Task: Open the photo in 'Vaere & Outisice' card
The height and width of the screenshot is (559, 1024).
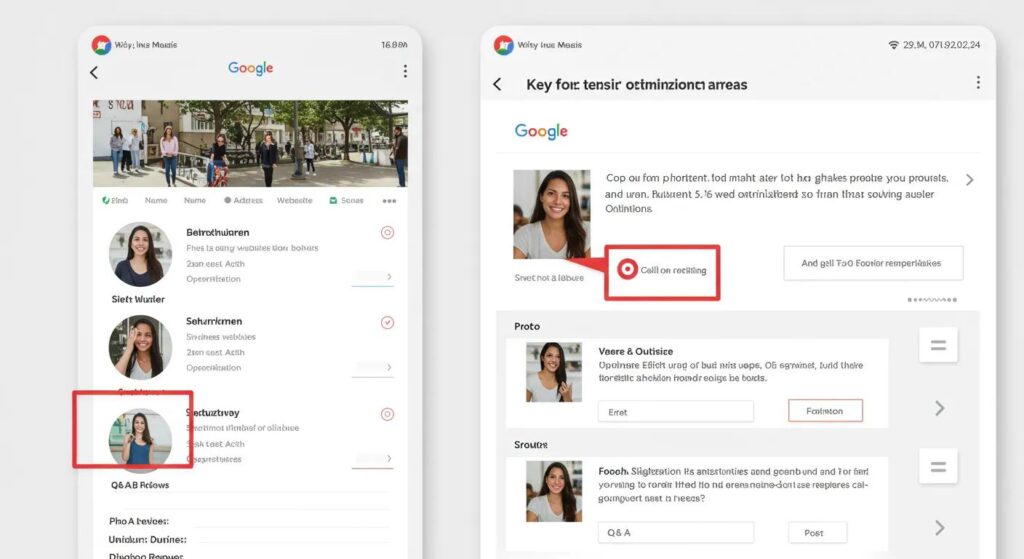Action: (554, 372)
